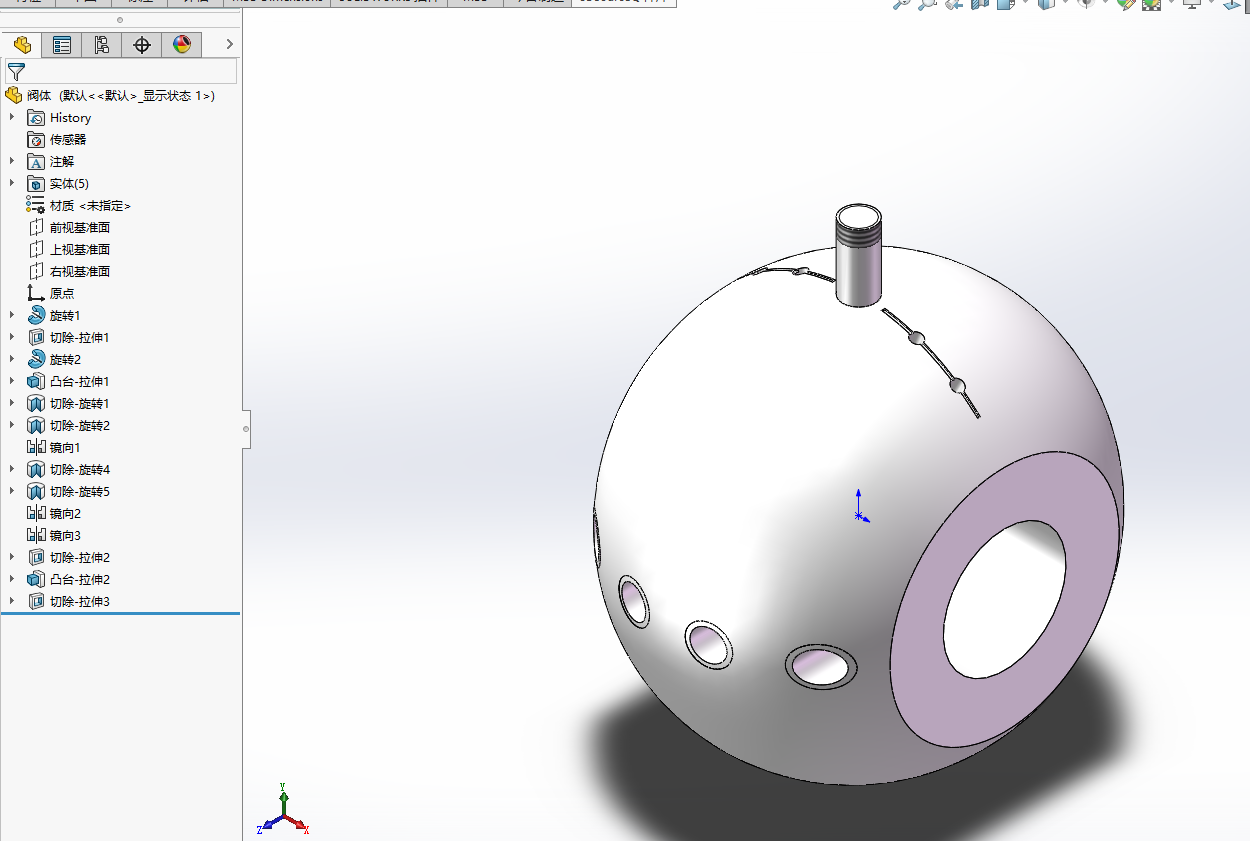This screenshot has width=1250, height=841.
Task: Select the 镜向3 mirror feature icon
Action: pyautogui.click(x=36, y=536)
